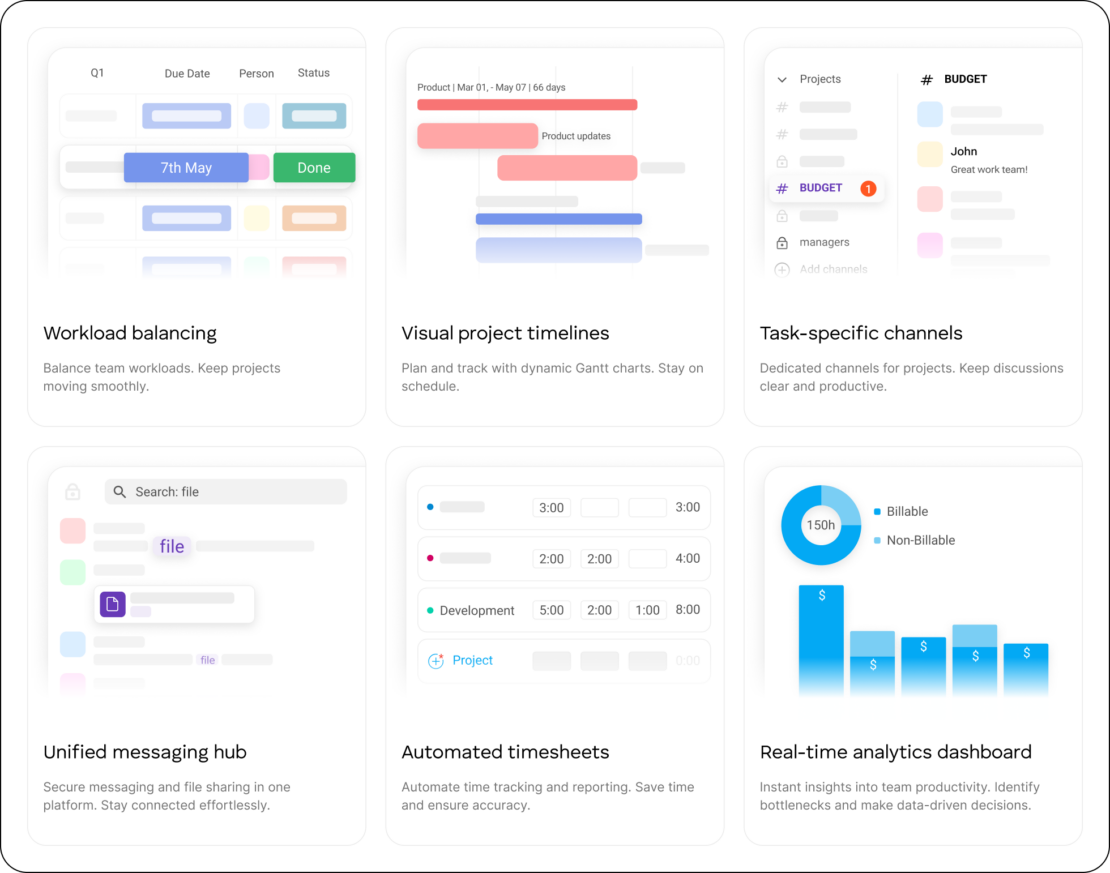
Task: Click the orange notification badge on BUDGET
Action: click(x=868, y=188)
